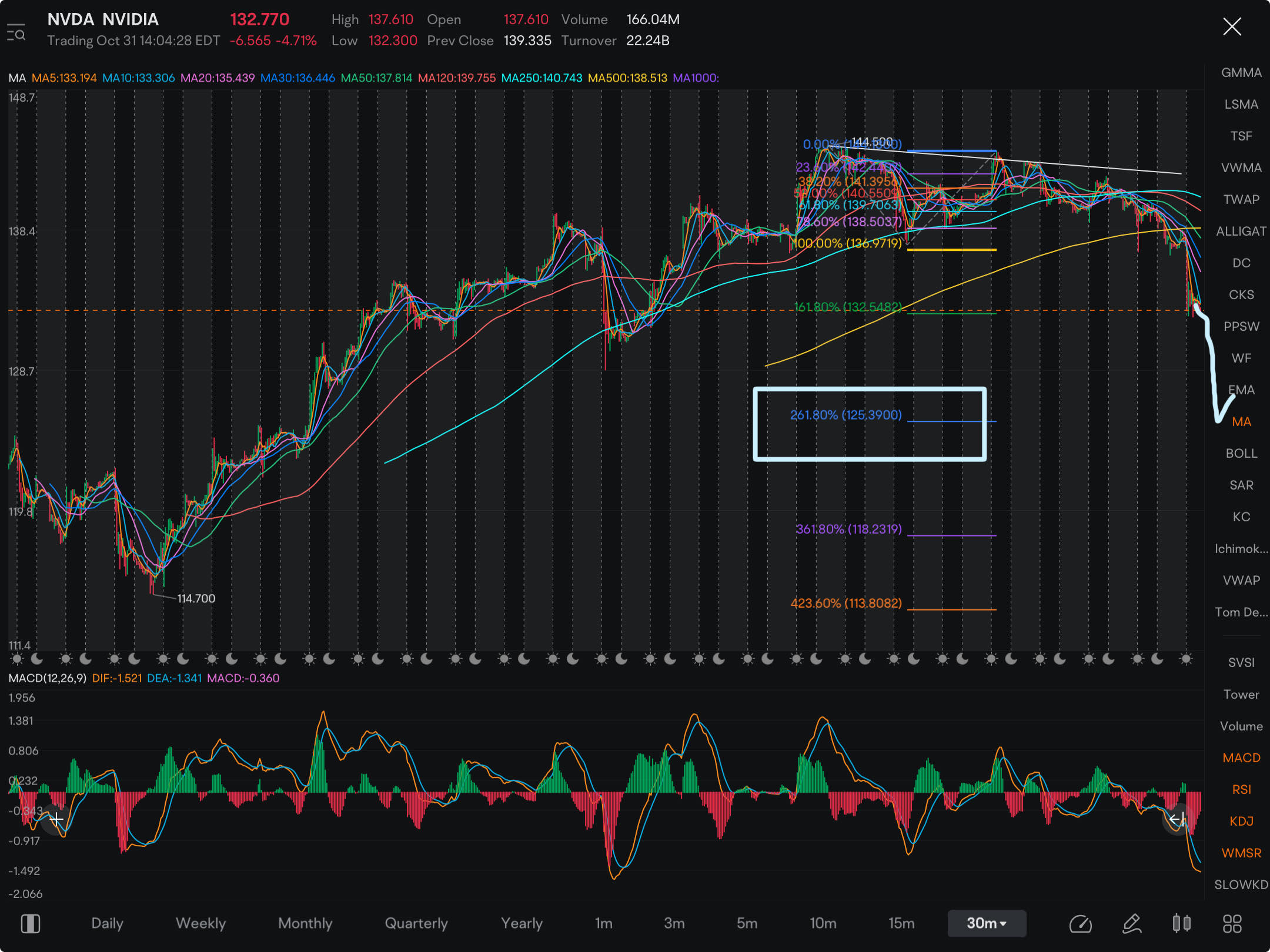Enable the WF indicator
This screenshot has width=1270, height=952.
pos(1241,358)
